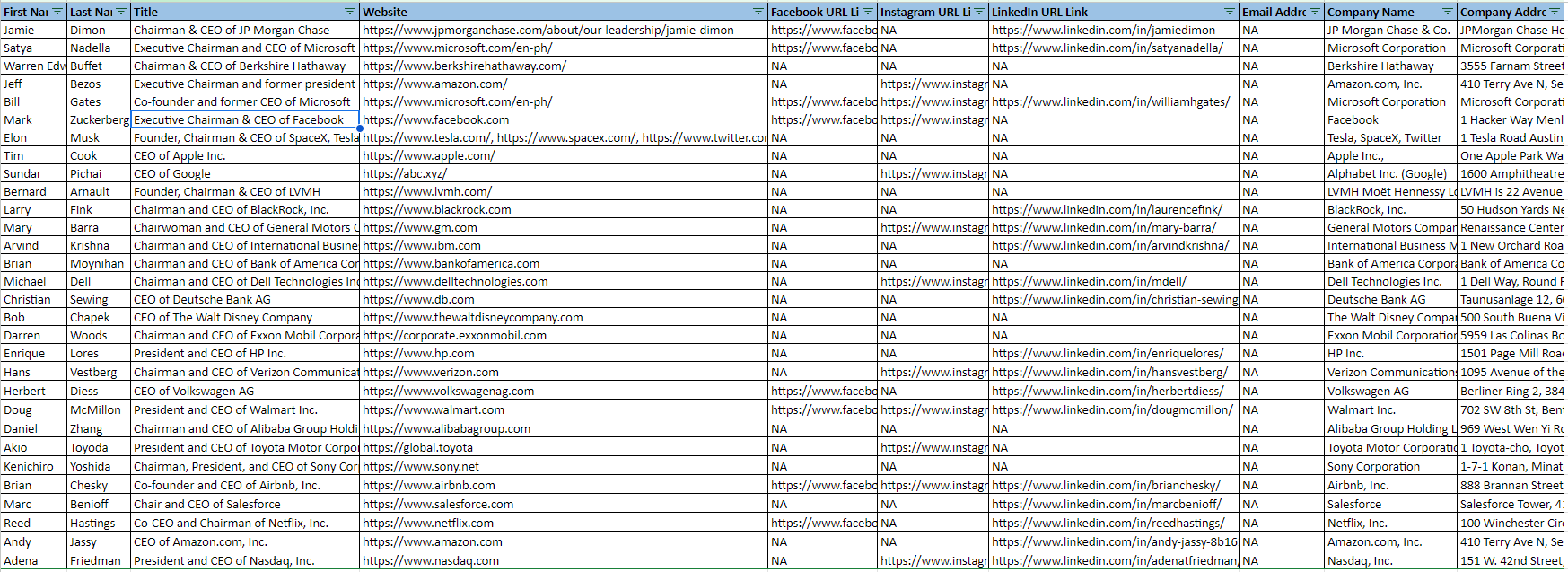This screenshot has width=1568, height=572.
Task: Select the Company Address column header
Action: [1511, 12]
